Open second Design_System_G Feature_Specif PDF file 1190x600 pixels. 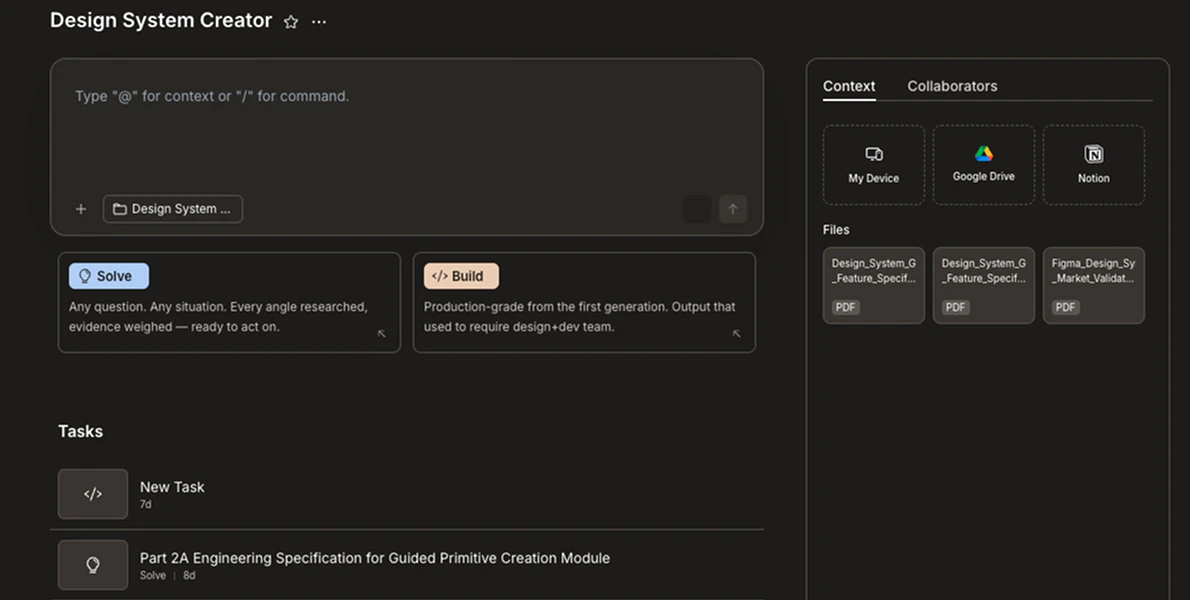pos(984,286)
